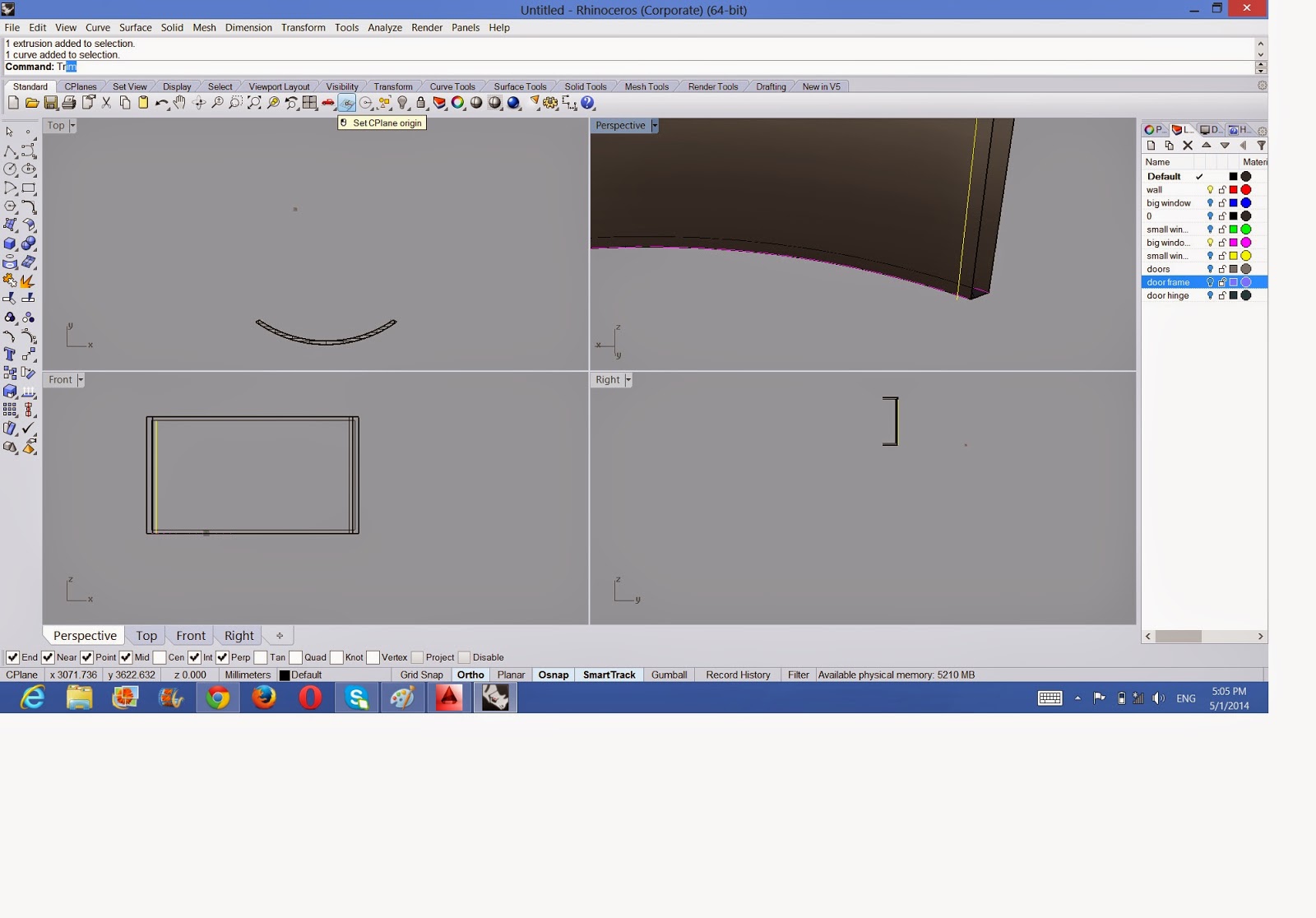Click the blue Render sphere icon

click(x=514, y=103)
